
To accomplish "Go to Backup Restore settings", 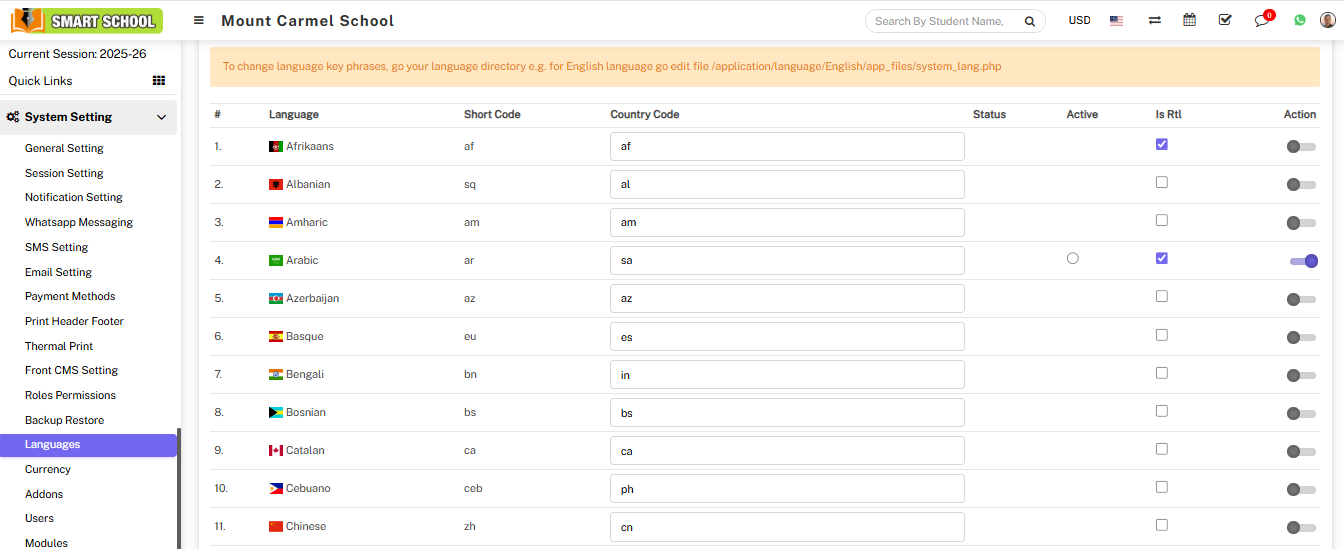I will [x=64, y=420].
